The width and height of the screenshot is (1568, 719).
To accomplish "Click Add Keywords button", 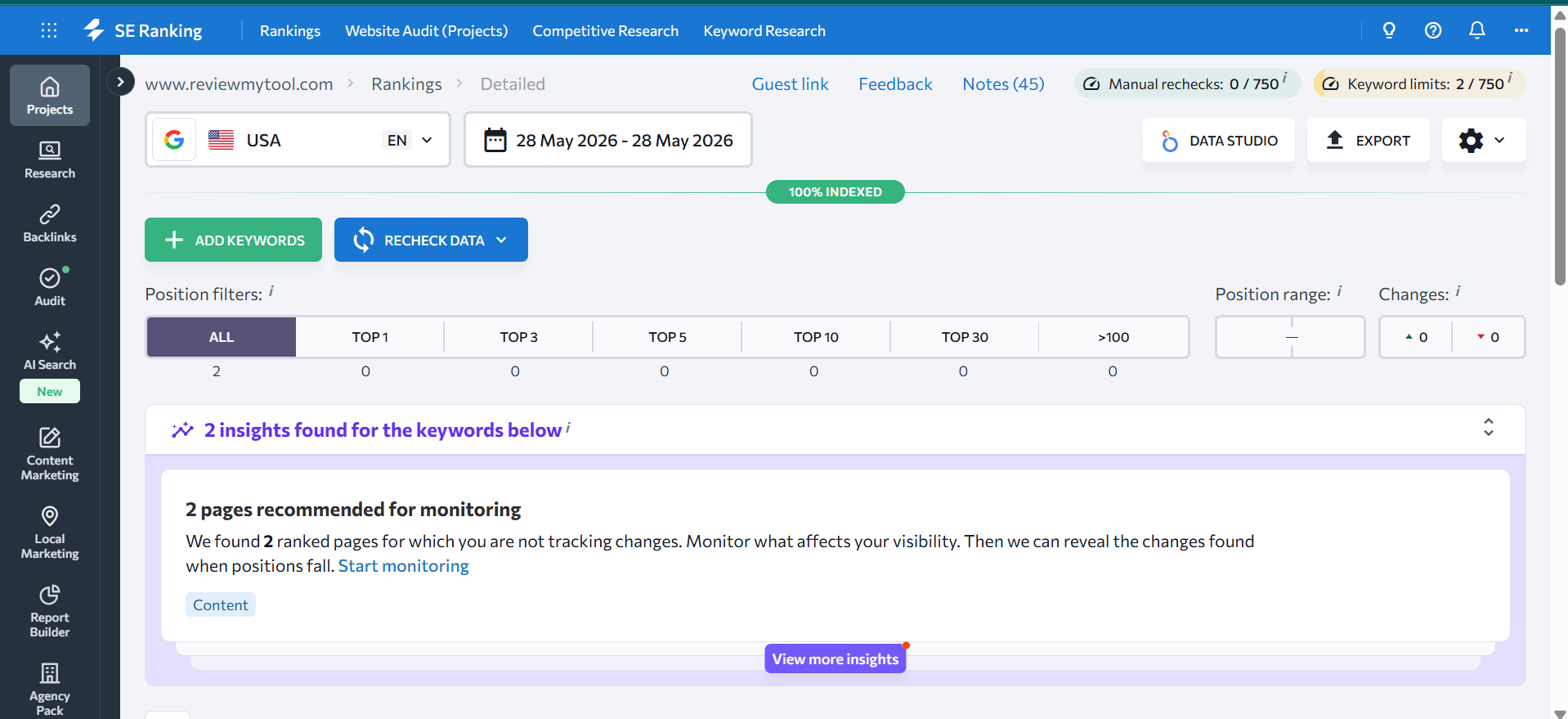I will point(233,240).
